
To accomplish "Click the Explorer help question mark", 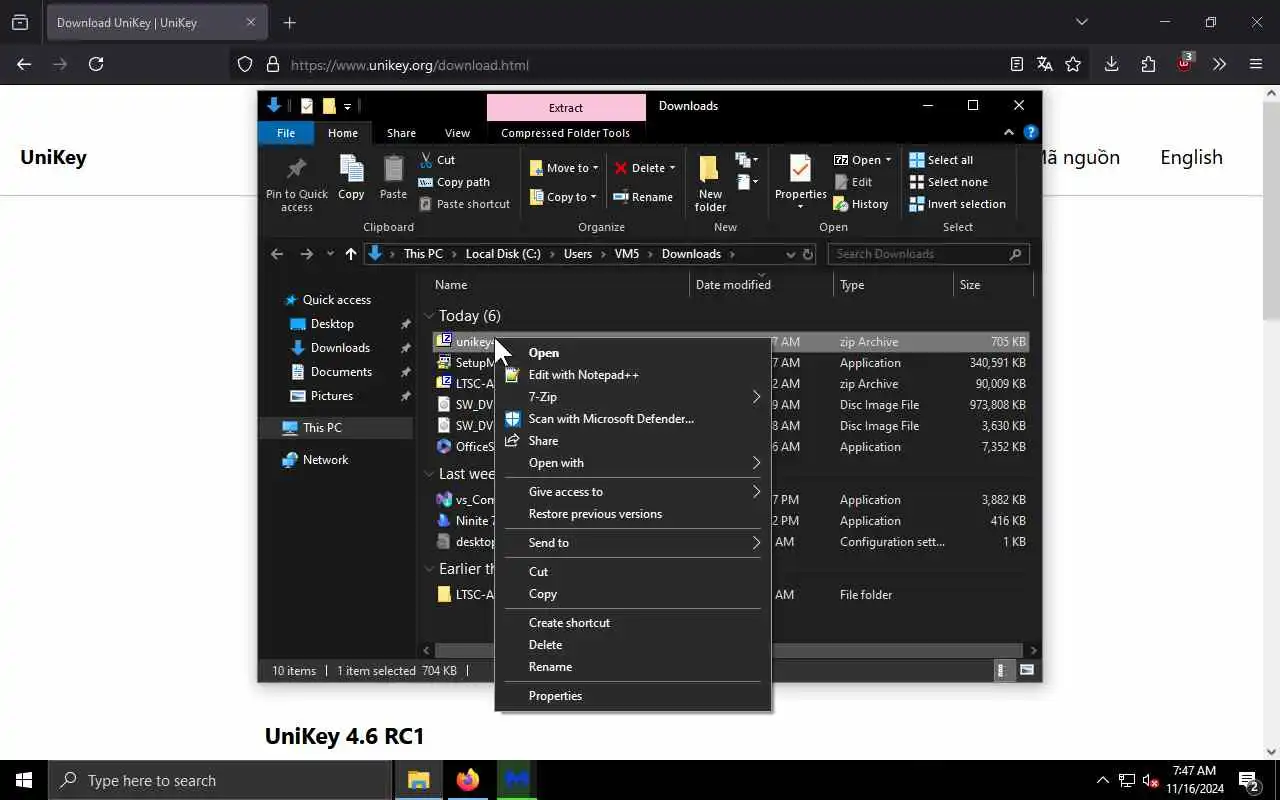I will click(x=1030, y=132).
